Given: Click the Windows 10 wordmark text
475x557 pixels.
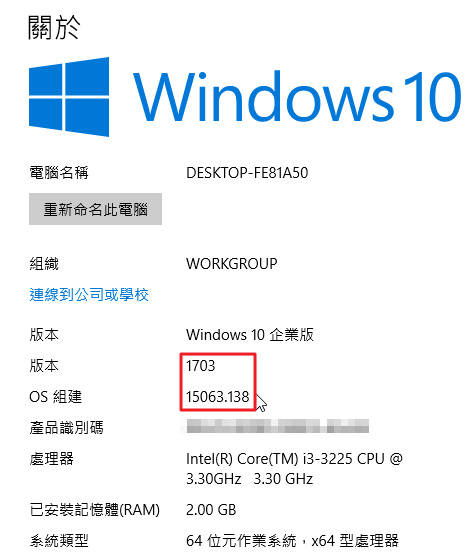Looking at the screenshot, I should click(x=297, y=97).
